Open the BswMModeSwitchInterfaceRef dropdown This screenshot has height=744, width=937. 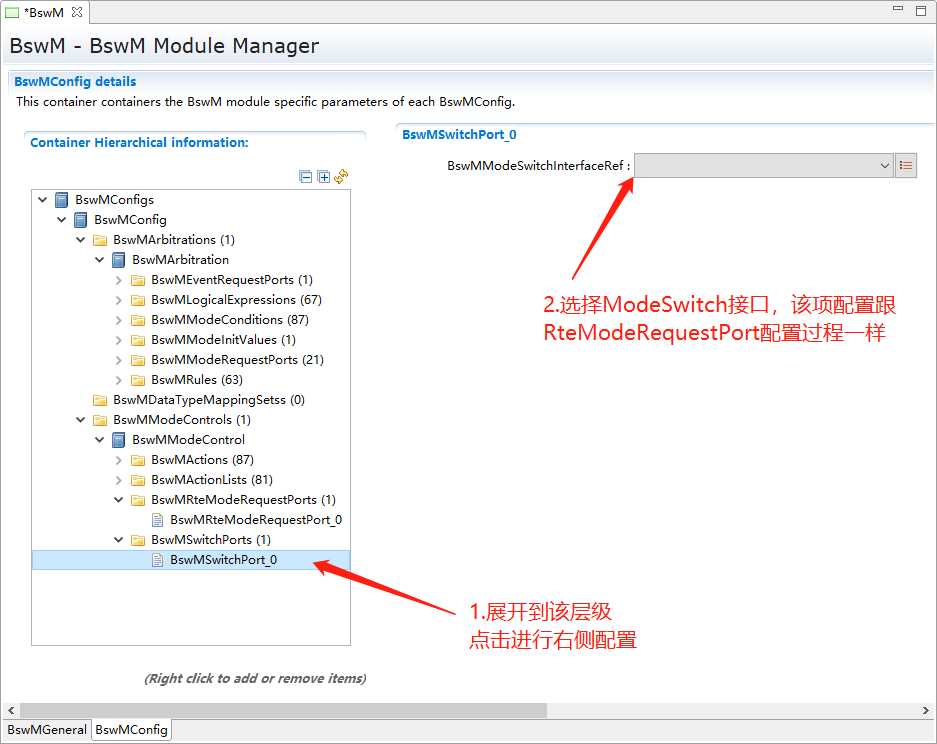pos(884,165)
